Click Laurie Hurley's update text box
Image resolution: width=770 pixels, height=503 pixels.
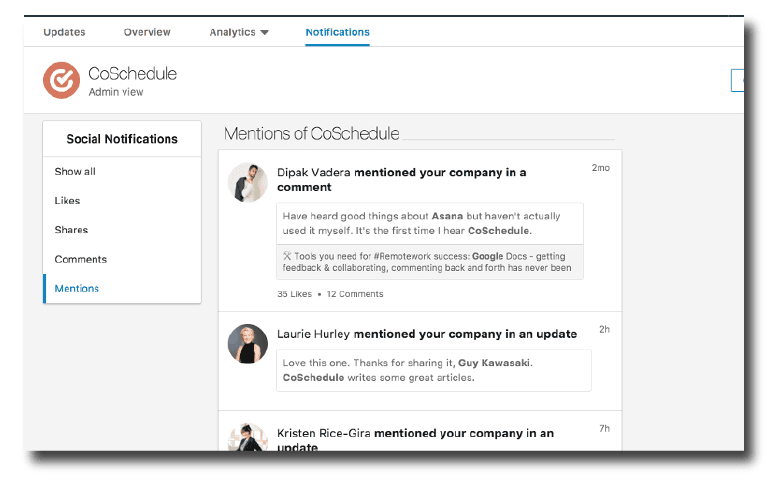tap(434, 370)
